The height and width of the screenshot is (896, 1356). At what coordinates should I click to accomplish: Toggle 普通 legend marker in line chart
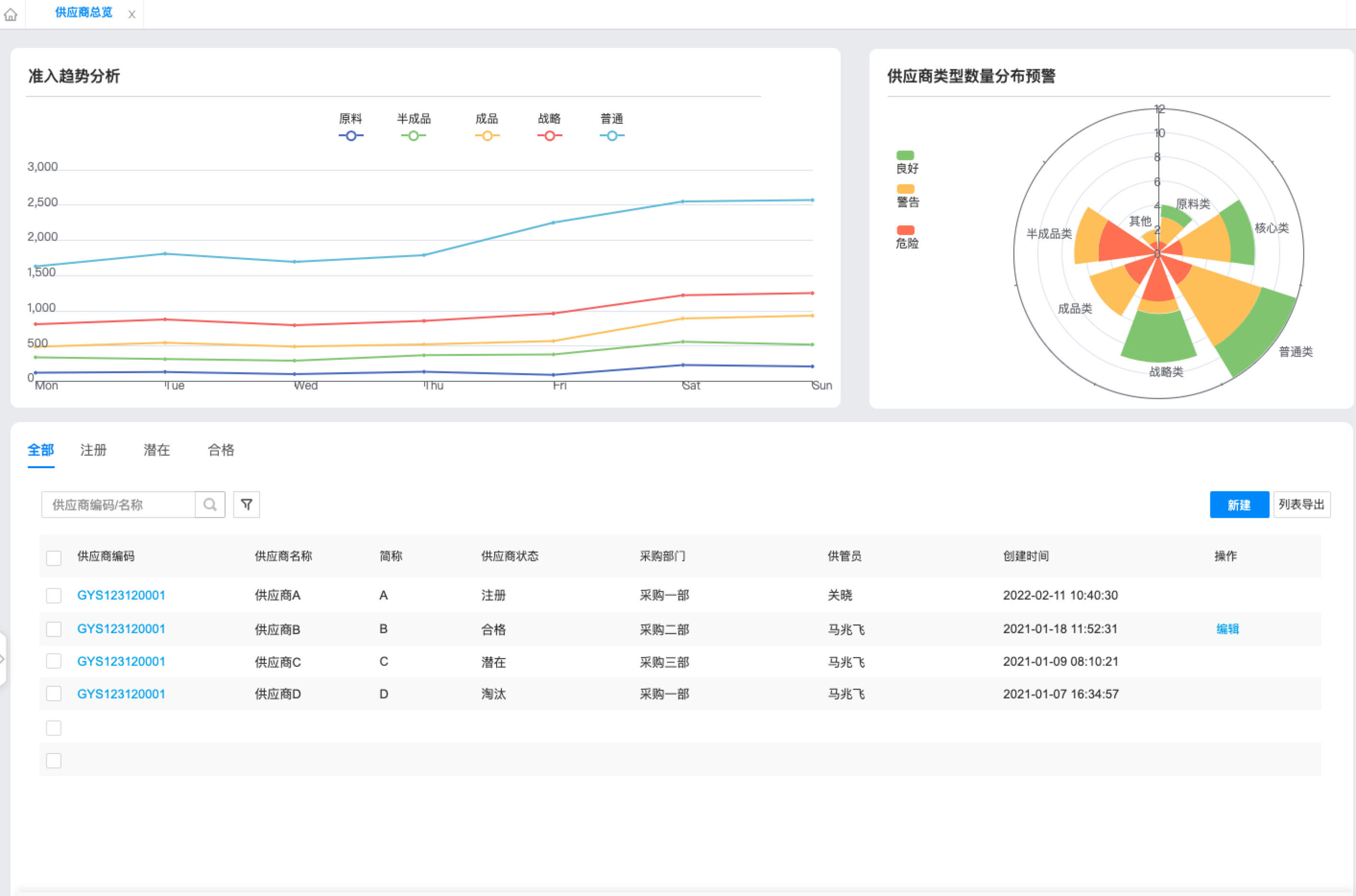pos(612,135)
